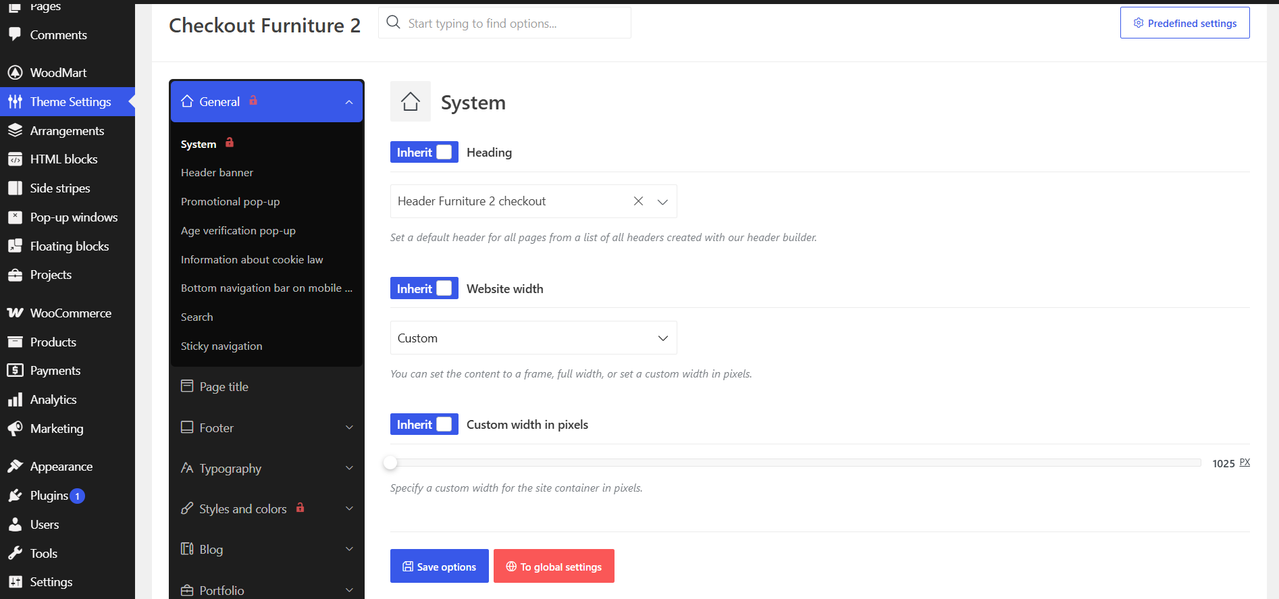Open the Header banner settings
The height and width of the screenshot is (599, 1279).
(217, 173)
